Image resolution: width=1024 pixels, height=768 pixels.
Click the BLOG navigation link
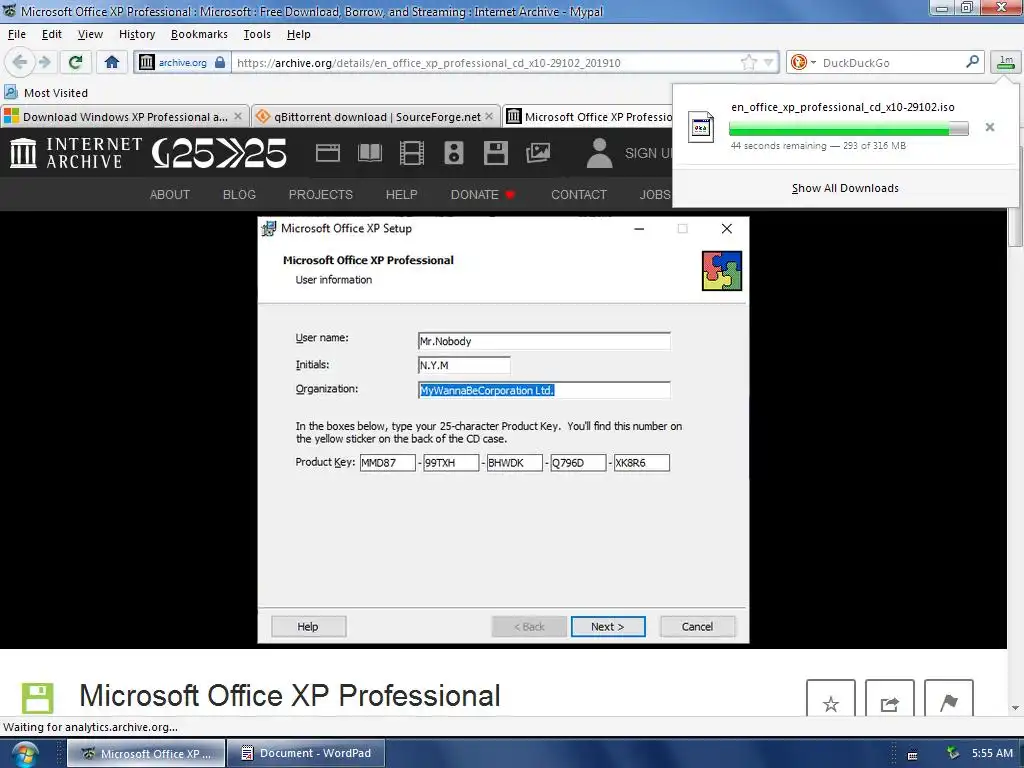point(239,195)
